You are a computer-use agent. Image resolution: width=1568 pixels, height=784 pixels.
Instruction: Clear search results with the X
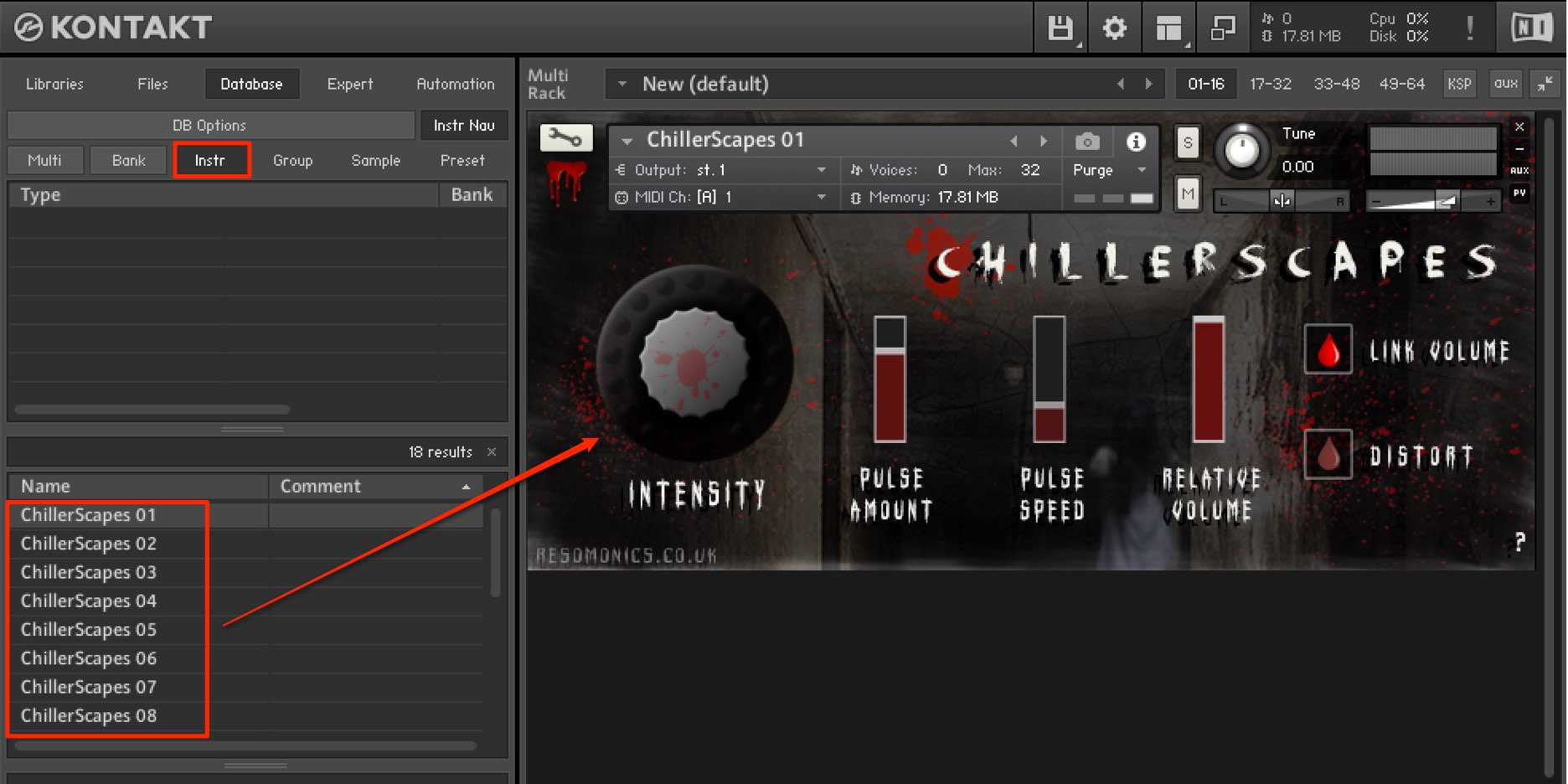pos(492,451)
